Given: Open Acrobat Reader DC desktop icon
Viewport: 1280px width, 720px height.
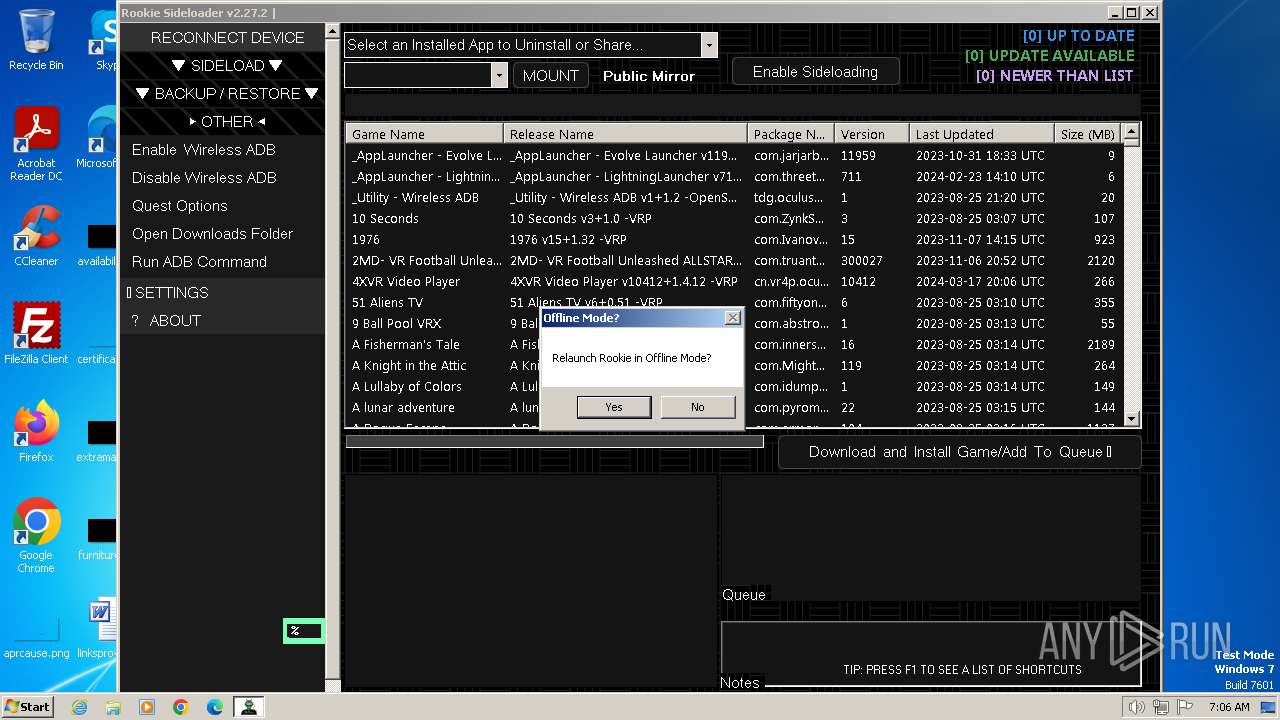Looking at the screenshot, I should coord(36,144).
